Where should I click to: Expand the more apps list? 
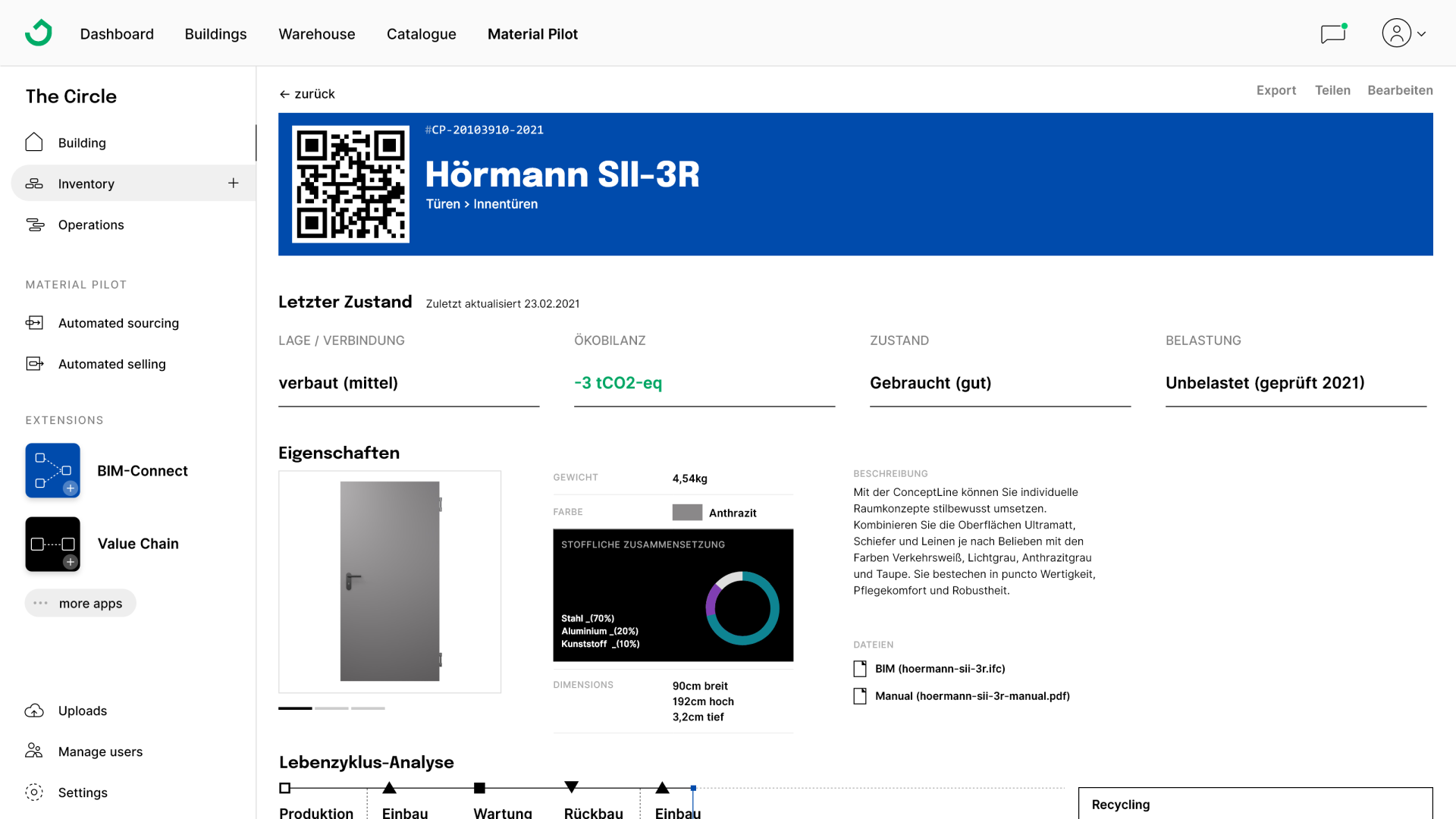point(80,604)
